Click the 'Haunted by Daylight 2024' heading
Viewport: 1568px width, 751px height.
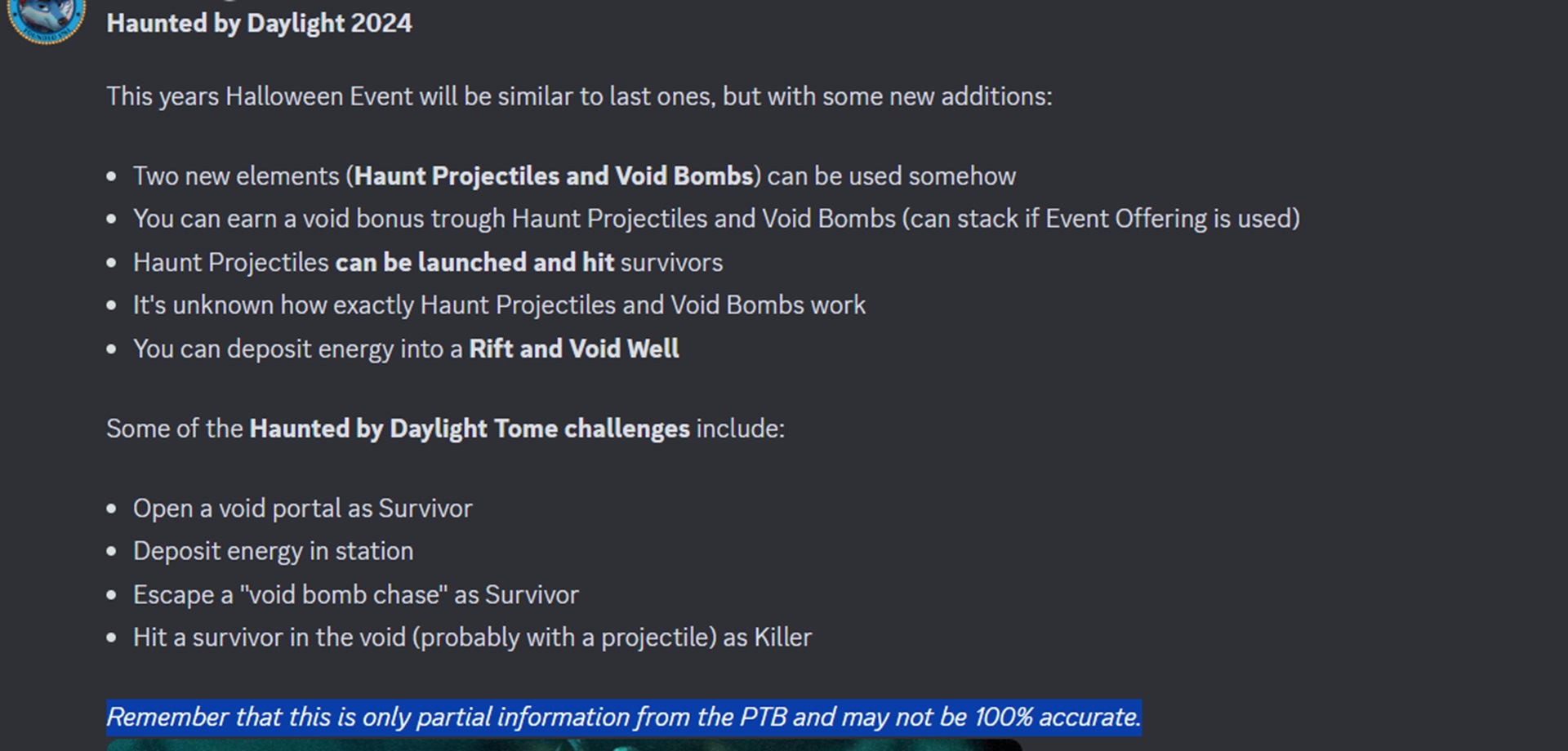[259, 24]
